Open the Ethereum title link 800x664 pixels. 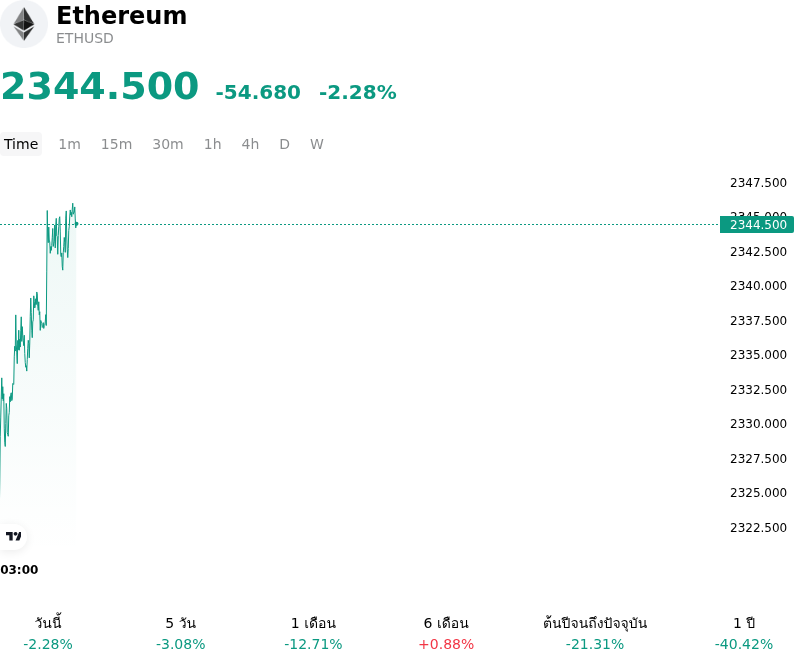[x=121, y=15]
